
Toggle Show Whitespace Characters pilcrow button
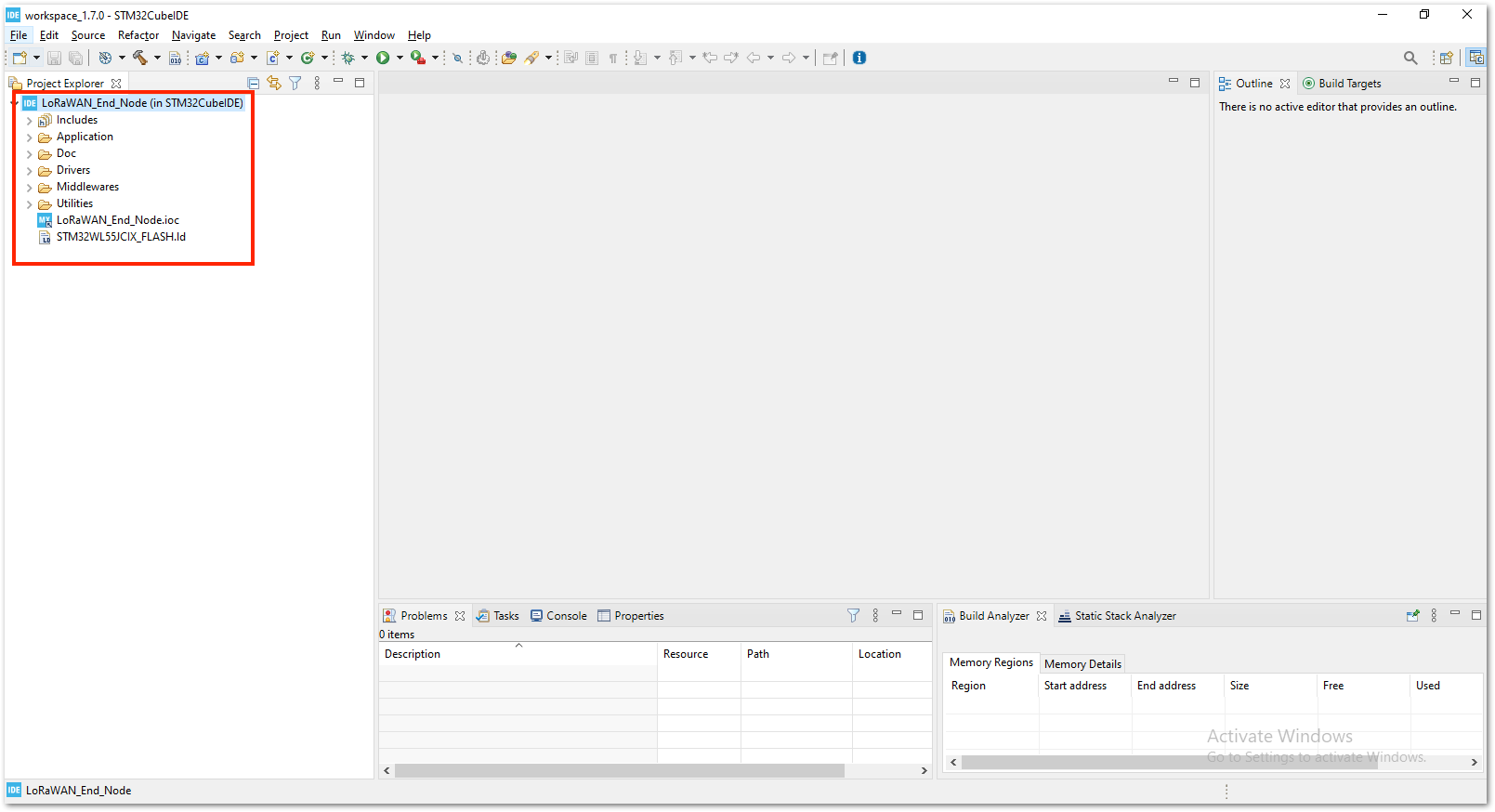(613, 58)
